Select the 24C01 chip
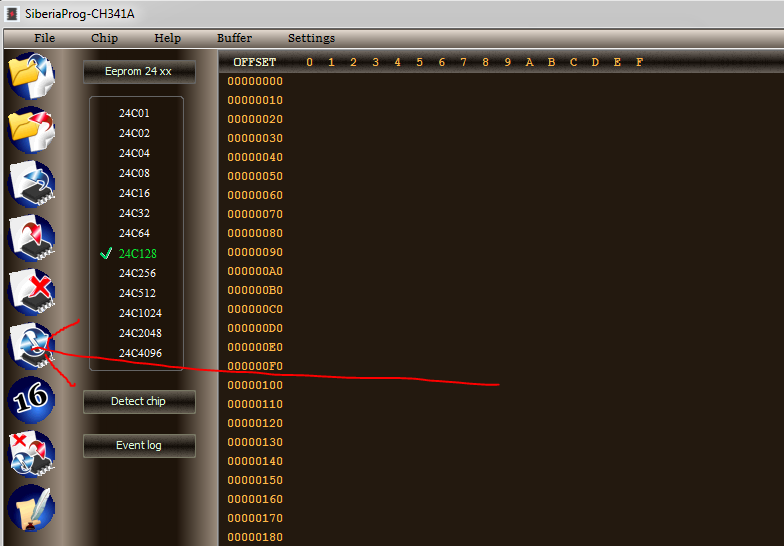The width and height of the screenshot is (784, 546). [134, 113]
